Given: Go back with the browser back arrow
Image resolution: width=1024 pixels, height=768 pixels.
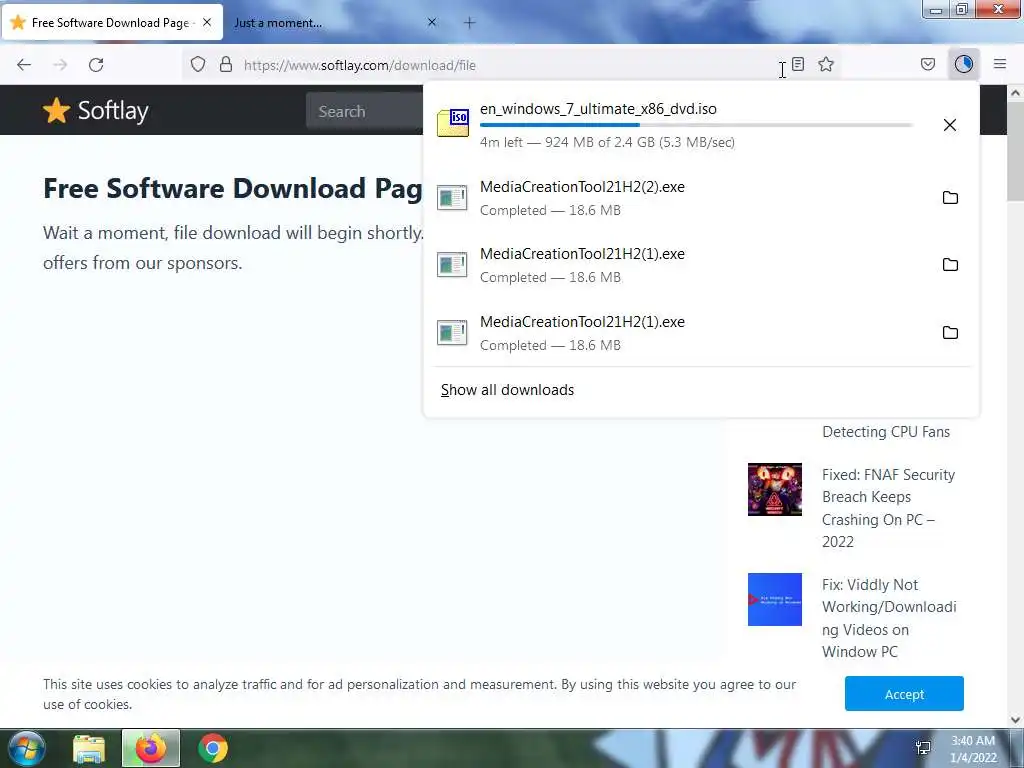Looking at the screenshot, I should point(24,65).
